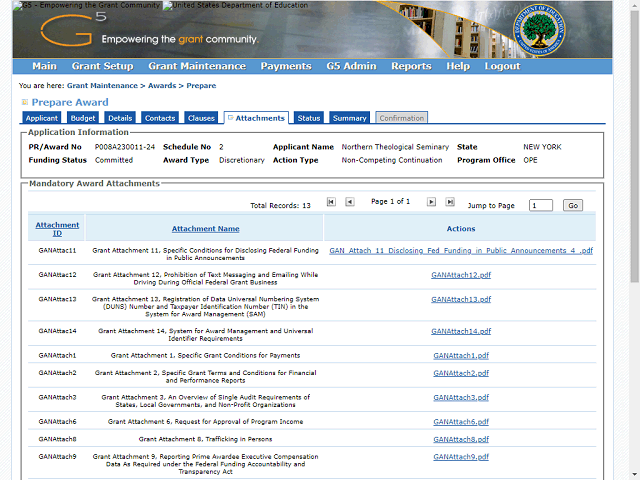Open GANAttach12.pdf link
The image size is (640, 480).
coord(461,274)
